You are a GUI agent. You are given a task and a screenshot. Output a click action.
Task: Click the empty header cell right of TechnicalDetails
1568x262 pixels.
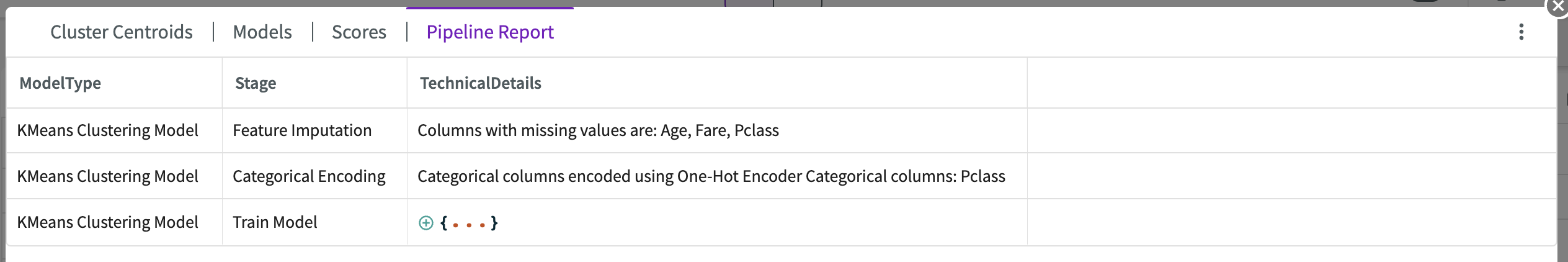pos(1291,83)
